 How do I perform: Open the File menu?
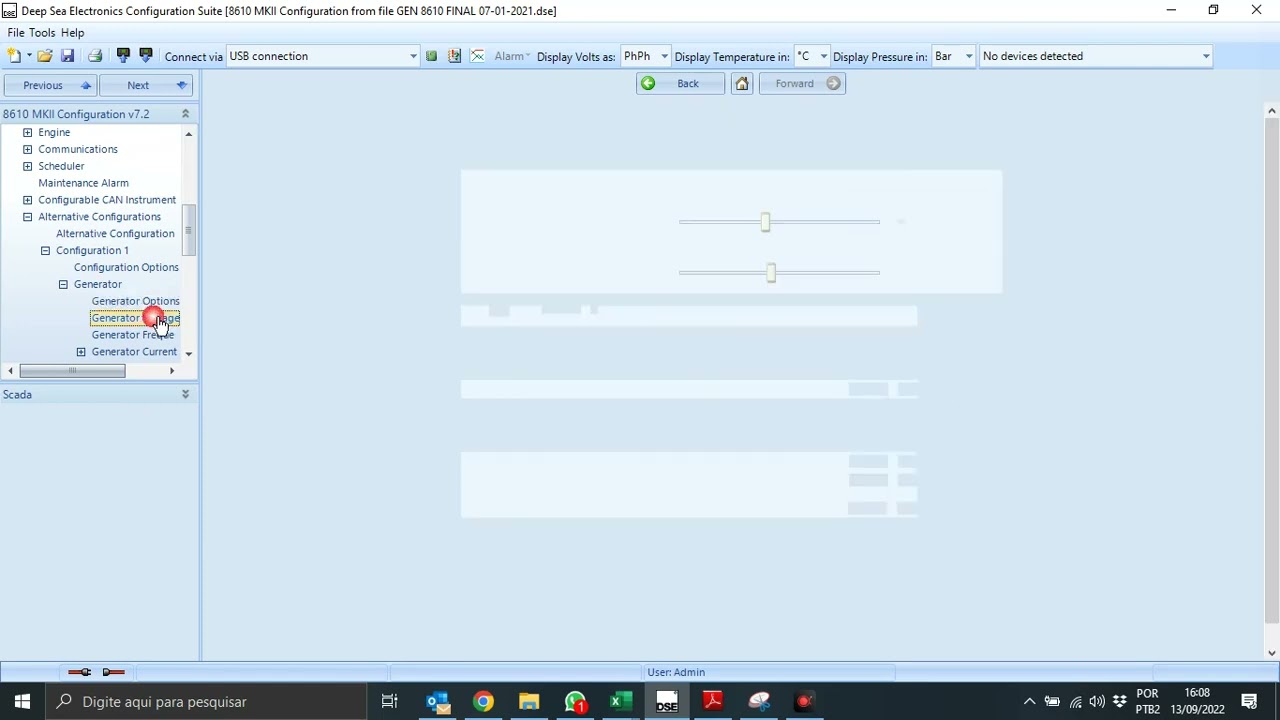pyautogui.click(x=16, y=33)
